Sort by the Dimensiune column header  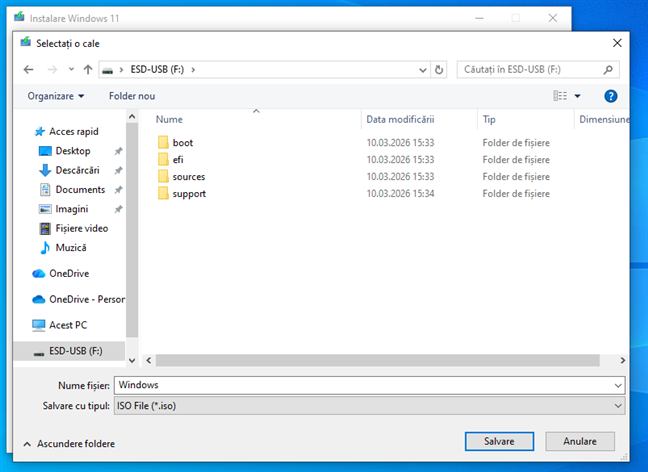[x=604, y=119]
